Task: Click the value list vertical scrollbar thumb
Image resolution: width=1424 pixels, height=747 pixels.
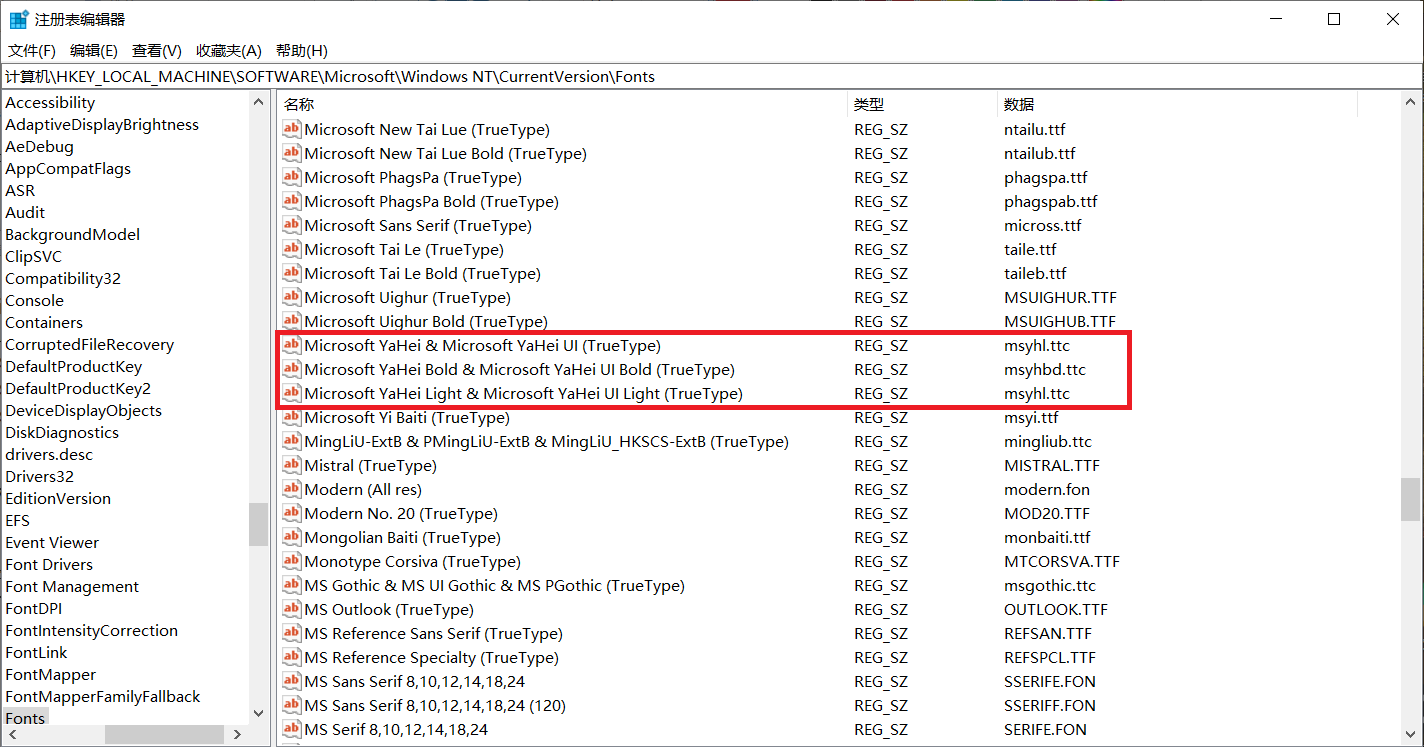Action: tap(1410, 499)
